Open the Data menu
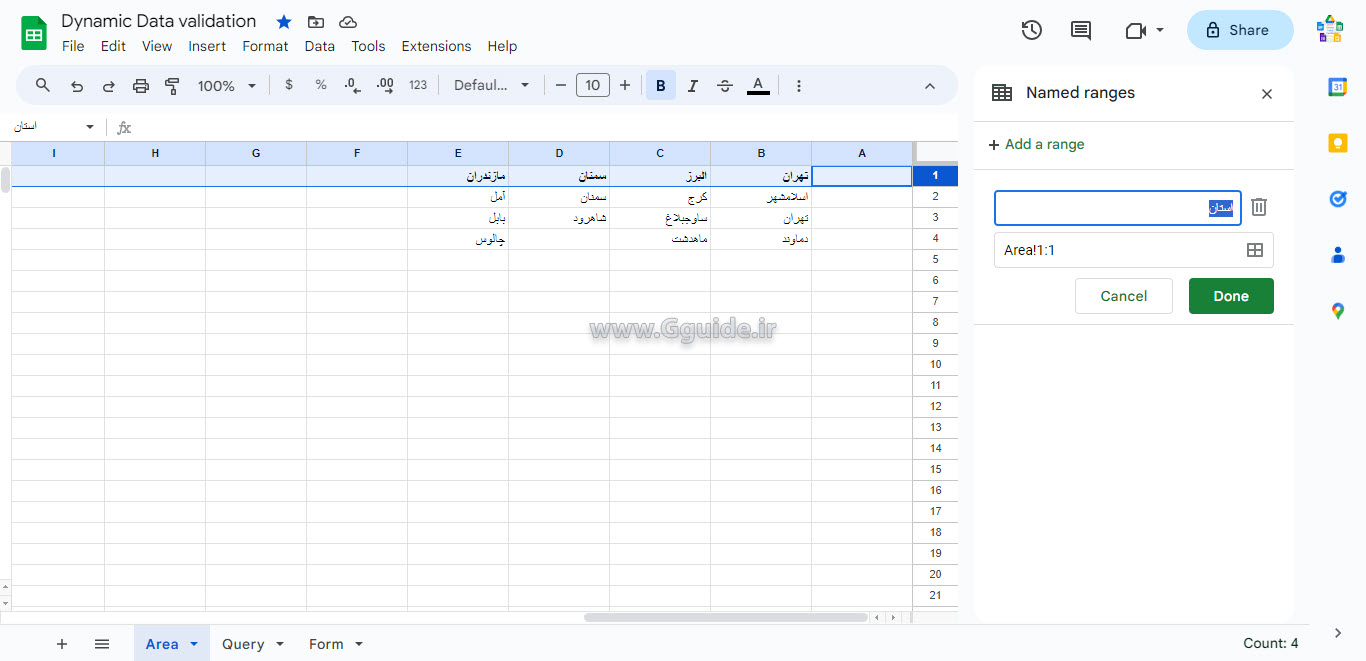The height and width of the screenshot is (661, 1366). (319, 46)
